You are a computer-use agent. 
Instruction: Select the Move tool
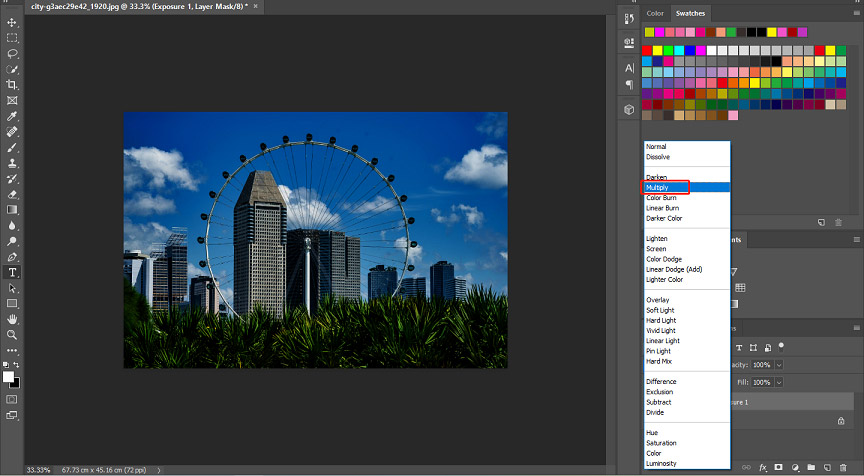coord(12,23)
